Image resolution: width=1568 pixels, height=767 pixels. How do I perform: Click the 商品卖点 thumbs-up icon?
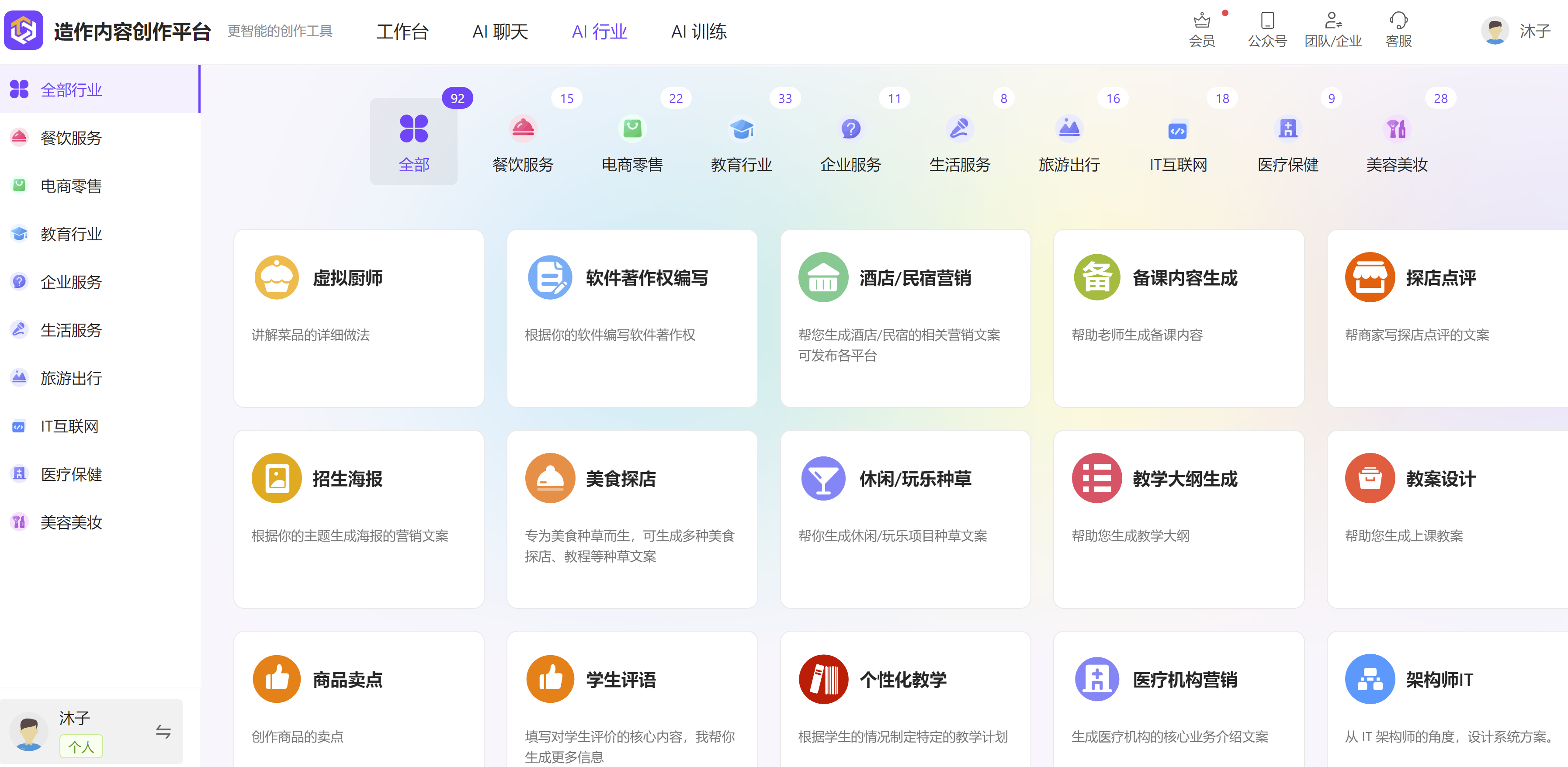tap(276, 679)
